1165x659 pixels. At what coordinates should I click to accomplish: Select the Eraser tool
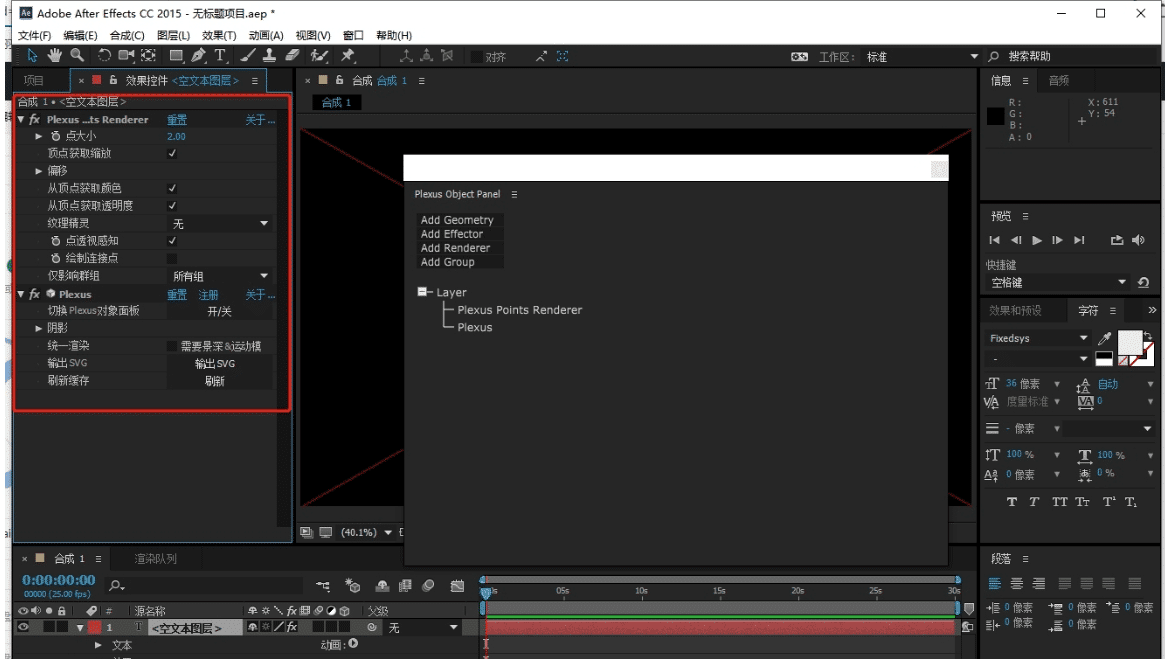[292, 56]
